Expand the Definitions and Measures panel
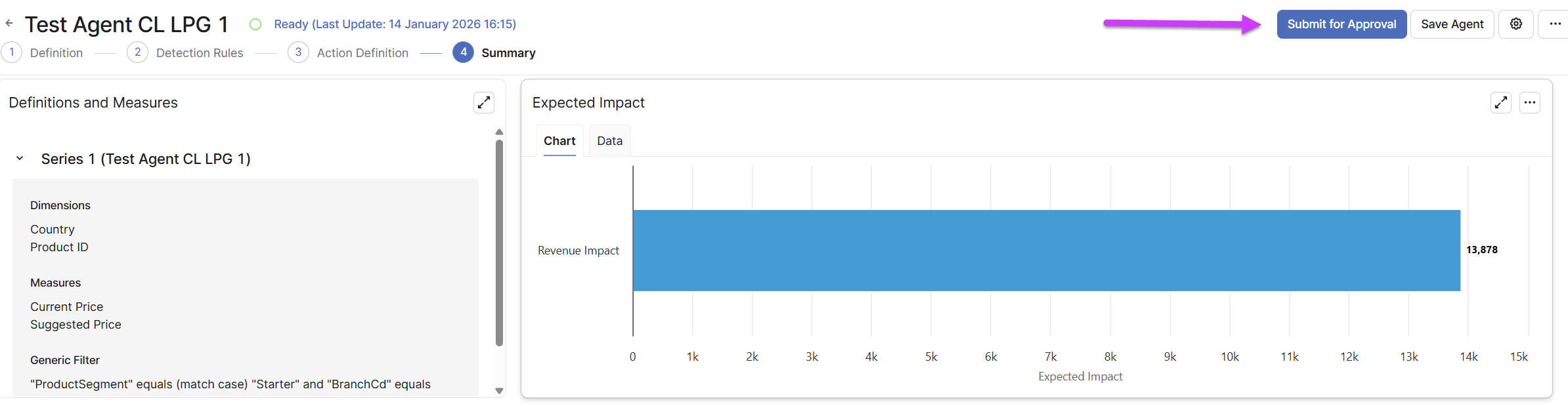The image size is (1568, 406). tap(484, 103)
